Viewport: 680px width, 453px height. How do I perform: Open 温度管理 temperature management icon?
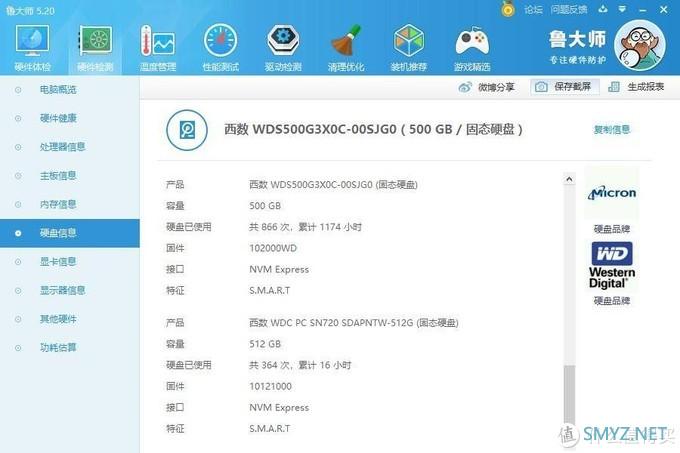pos(158,48)
